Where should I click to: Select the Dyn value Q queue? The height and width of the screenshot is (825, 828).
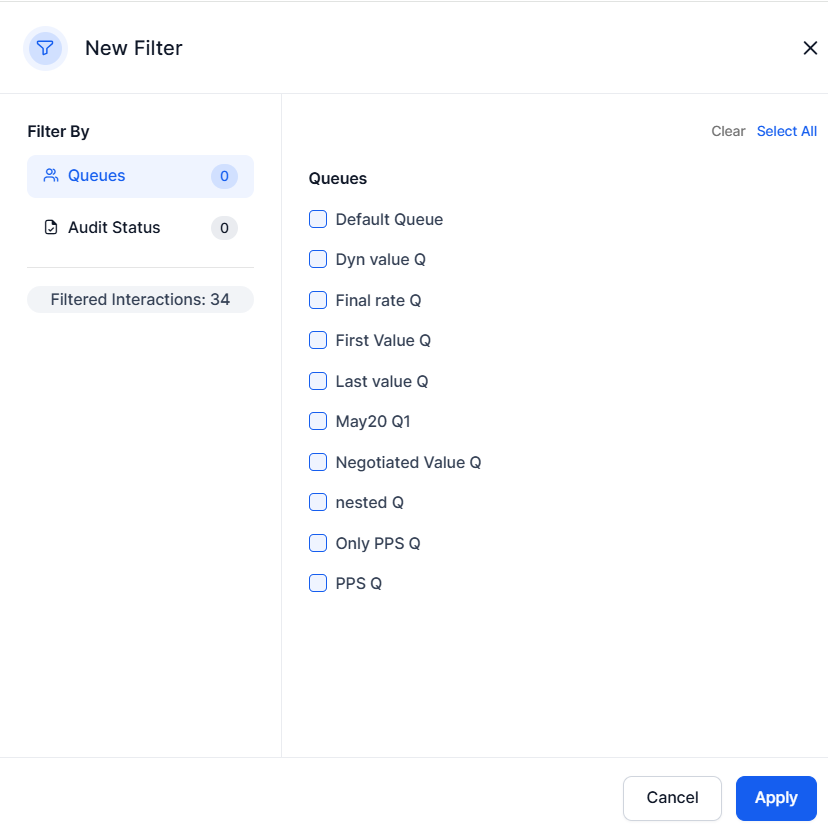[x=317, y=258]
